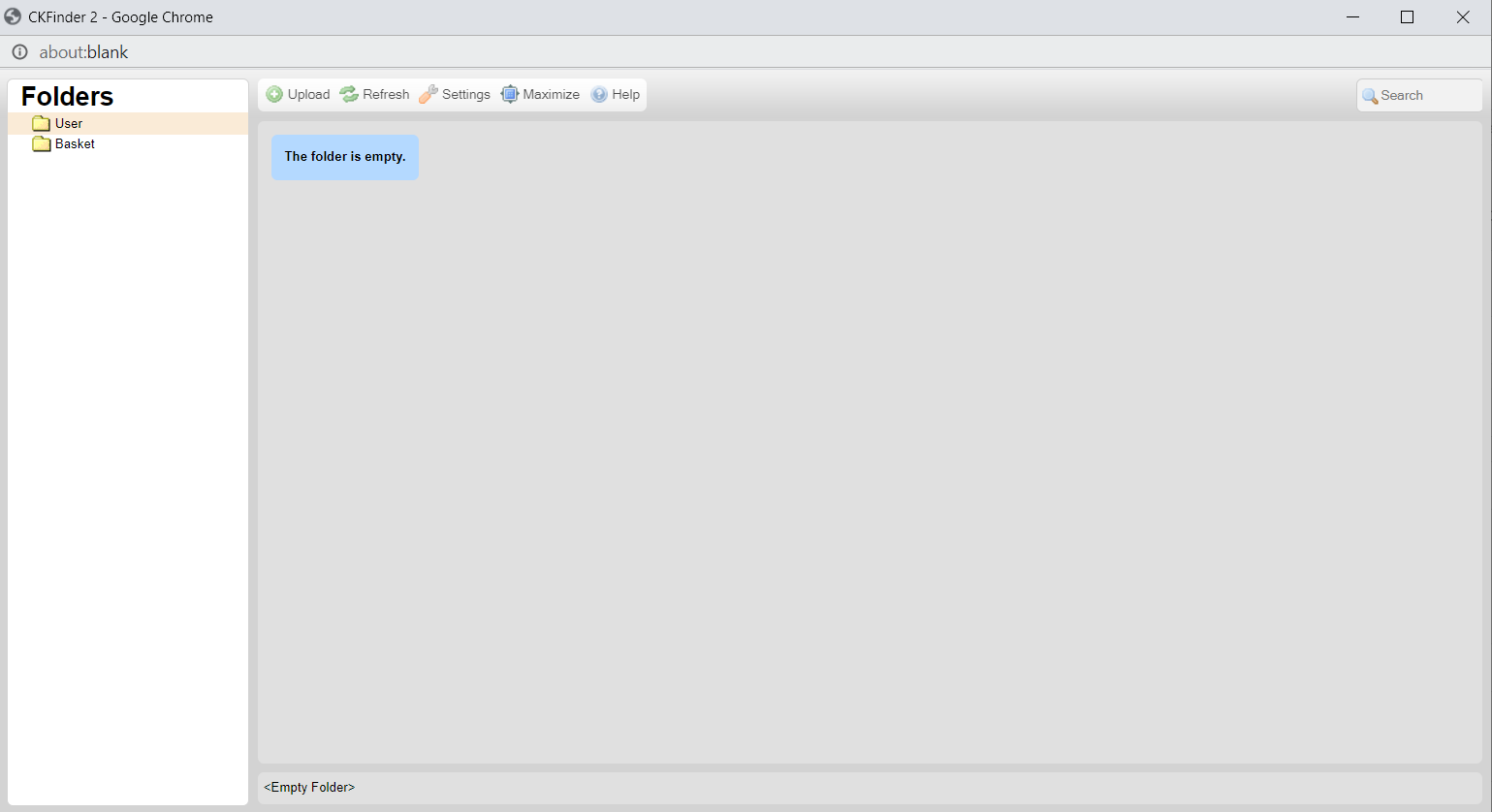Click the blue Help question icon
Viewport: 1492px width, 812px height.
pyautogui.click(x=599, y=94)
